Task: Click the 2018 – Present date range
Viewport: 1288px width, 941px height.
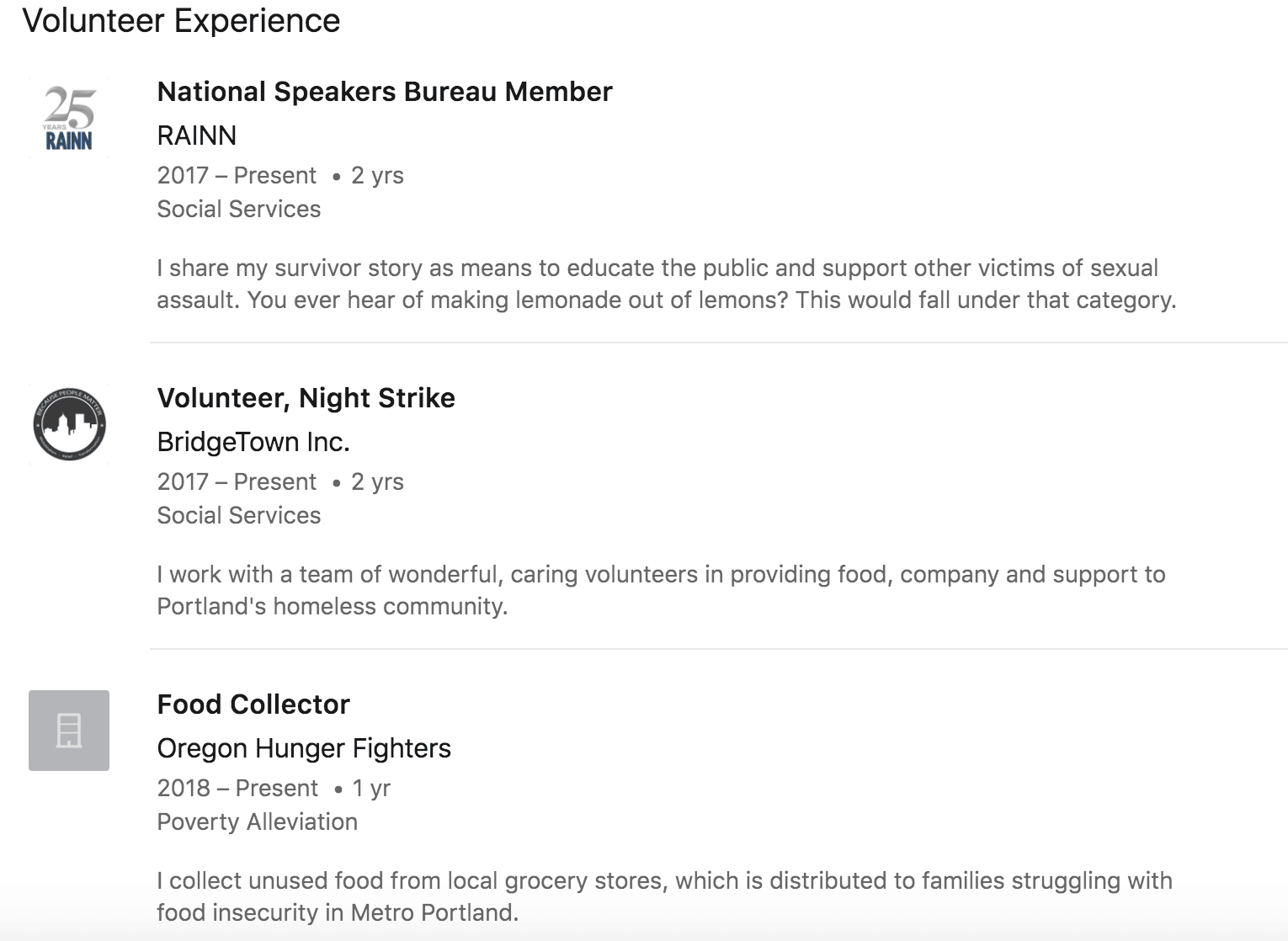Action: pos(237,789)
